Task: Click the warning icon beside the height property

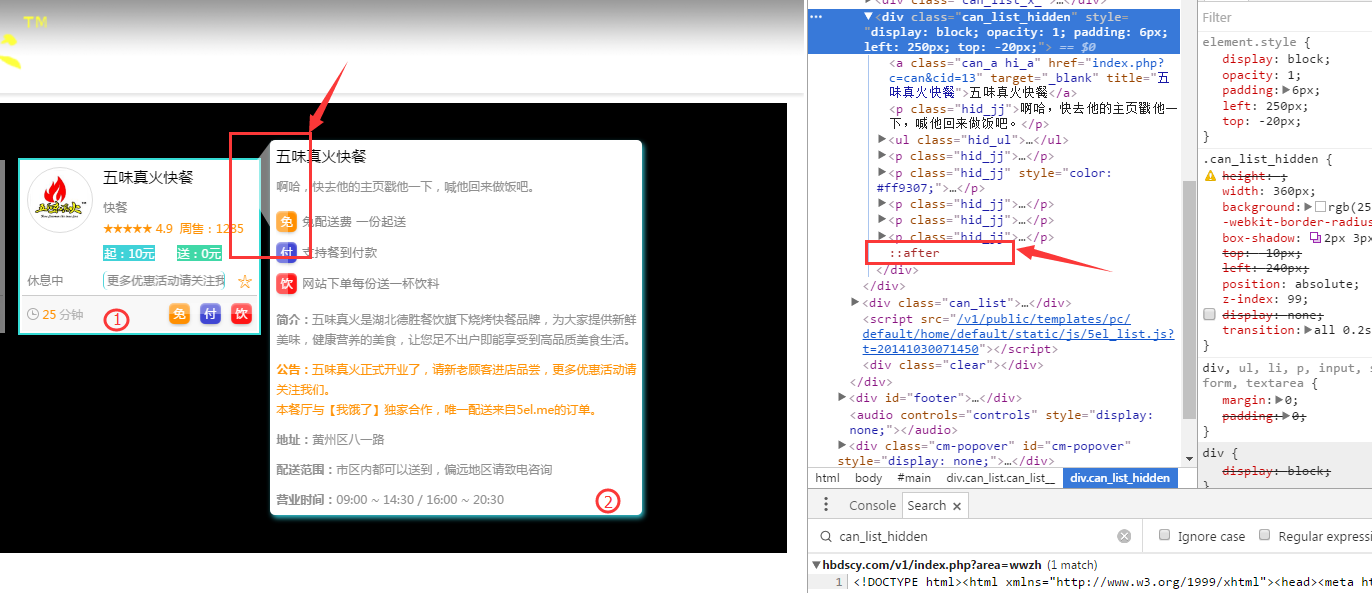Action: coord(1210,176)
